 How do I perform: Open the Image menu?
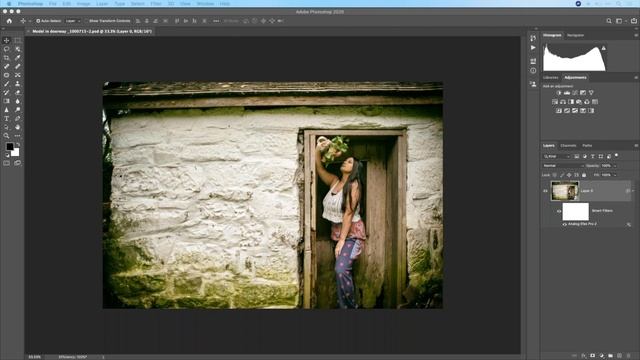(83, 4)
